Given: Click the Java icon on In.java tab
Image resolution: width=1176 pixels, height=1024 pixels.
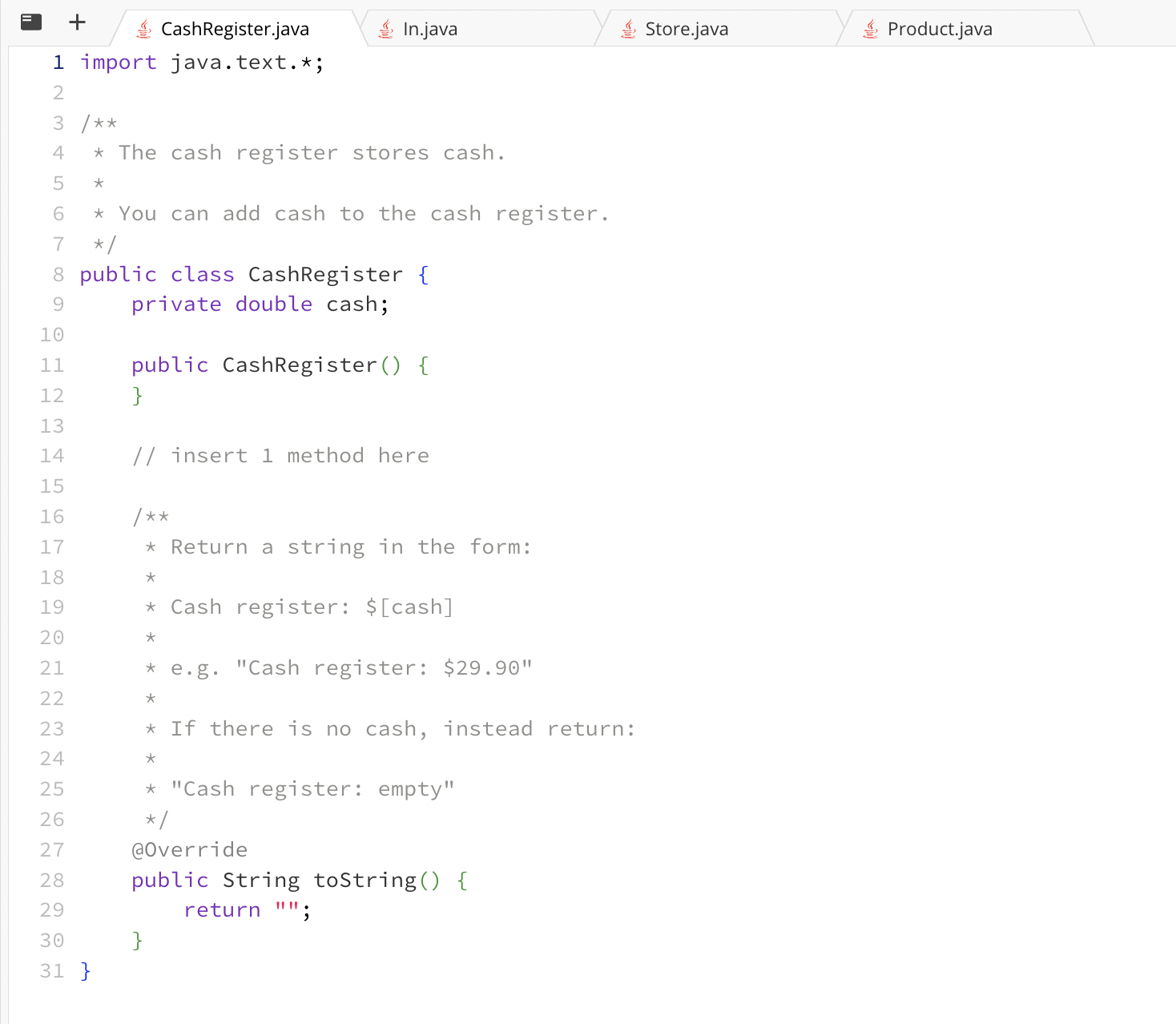Looking at the screenshot, I should 386,27.
